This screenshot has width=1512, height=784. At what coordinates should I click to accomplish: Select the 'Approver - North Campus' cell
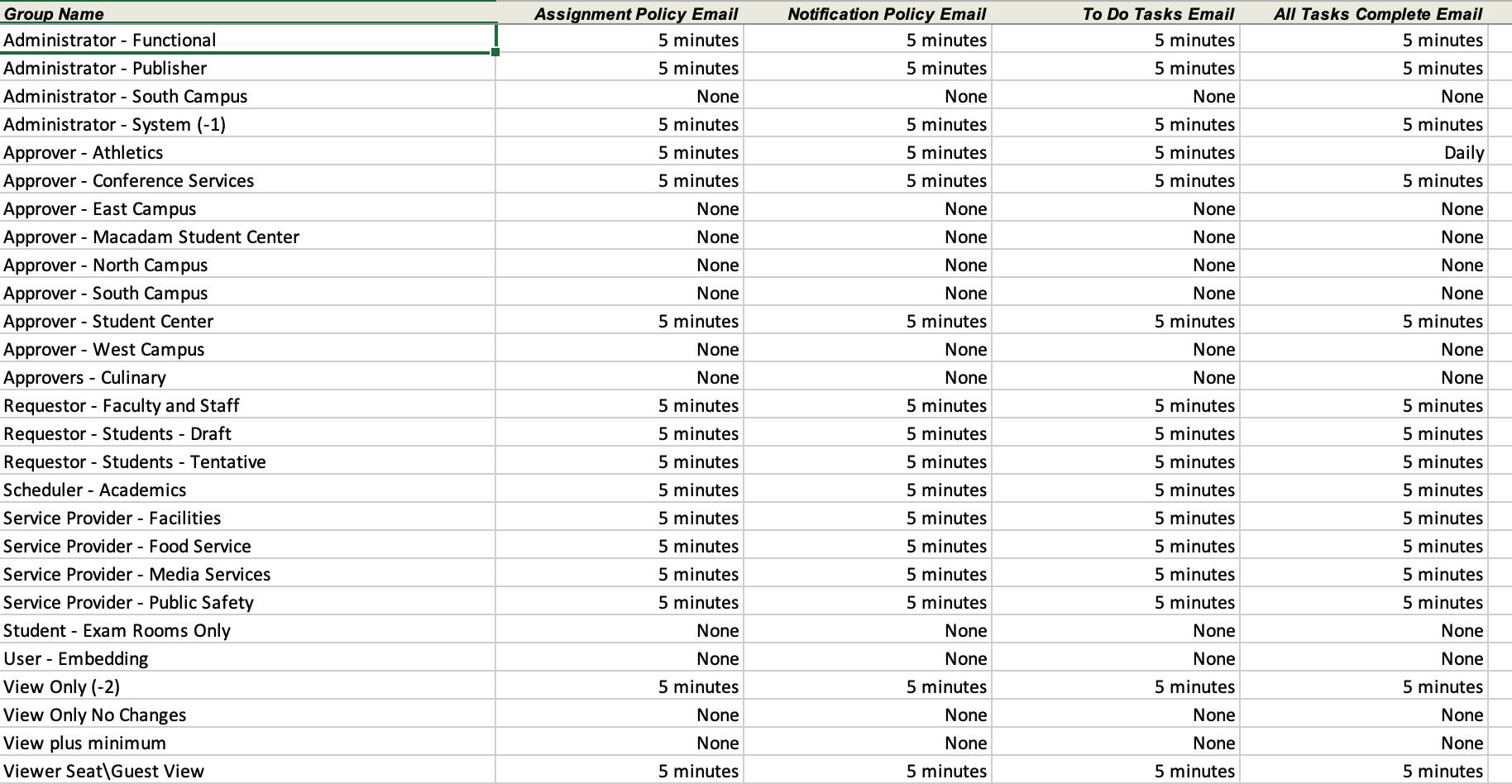click(247, 265)
